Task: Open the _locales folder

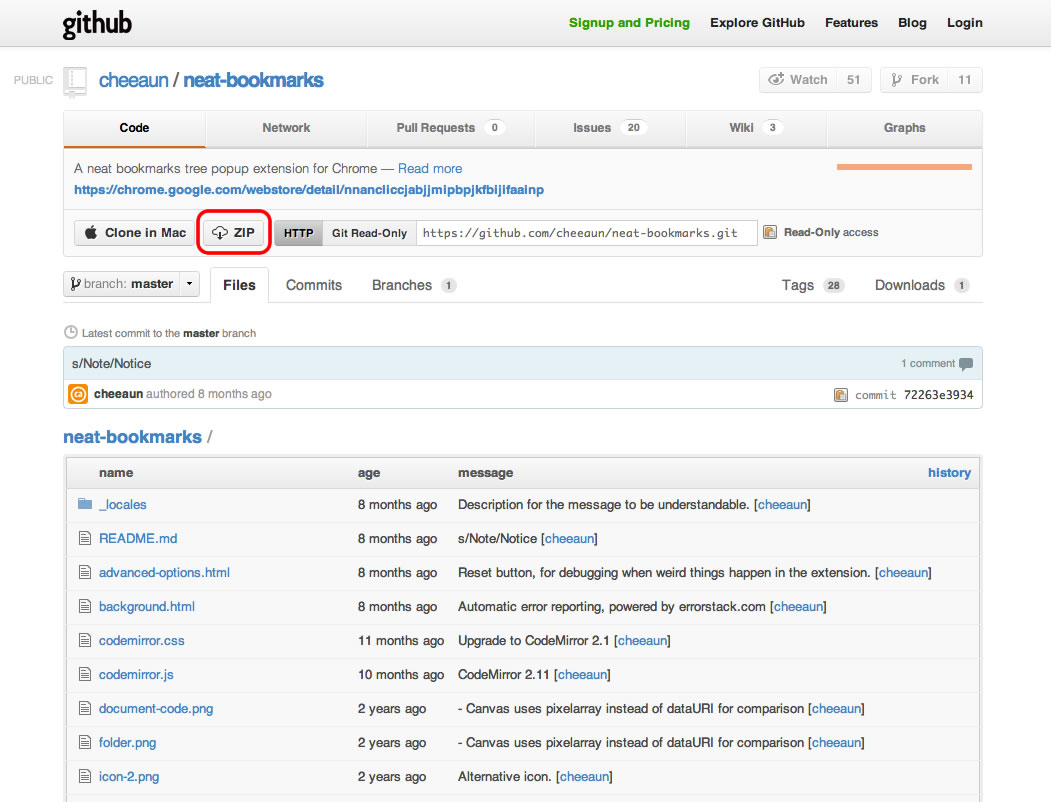Action: [x=123, y=505]
